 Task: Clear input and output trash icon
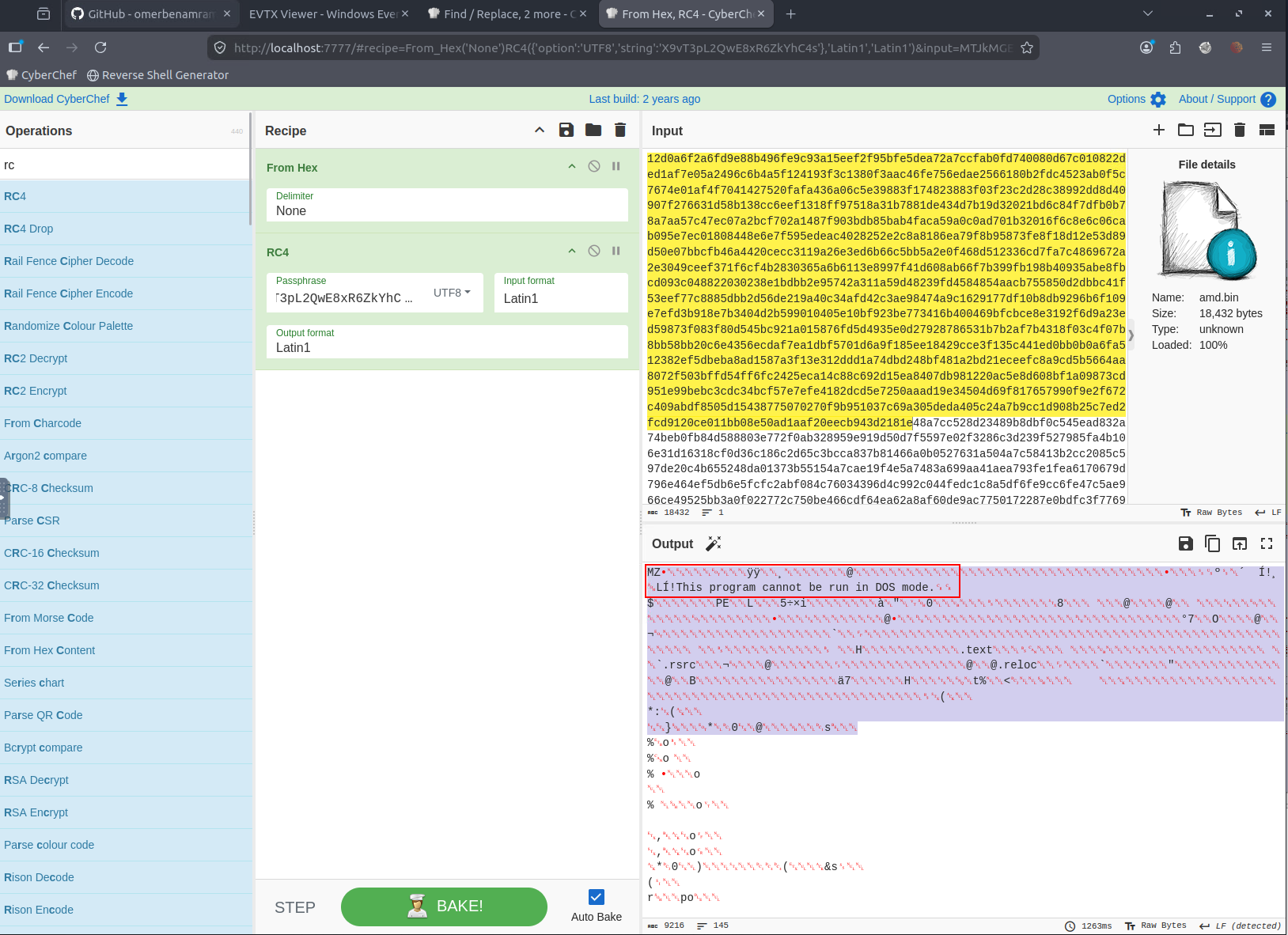click(1240, 130)
